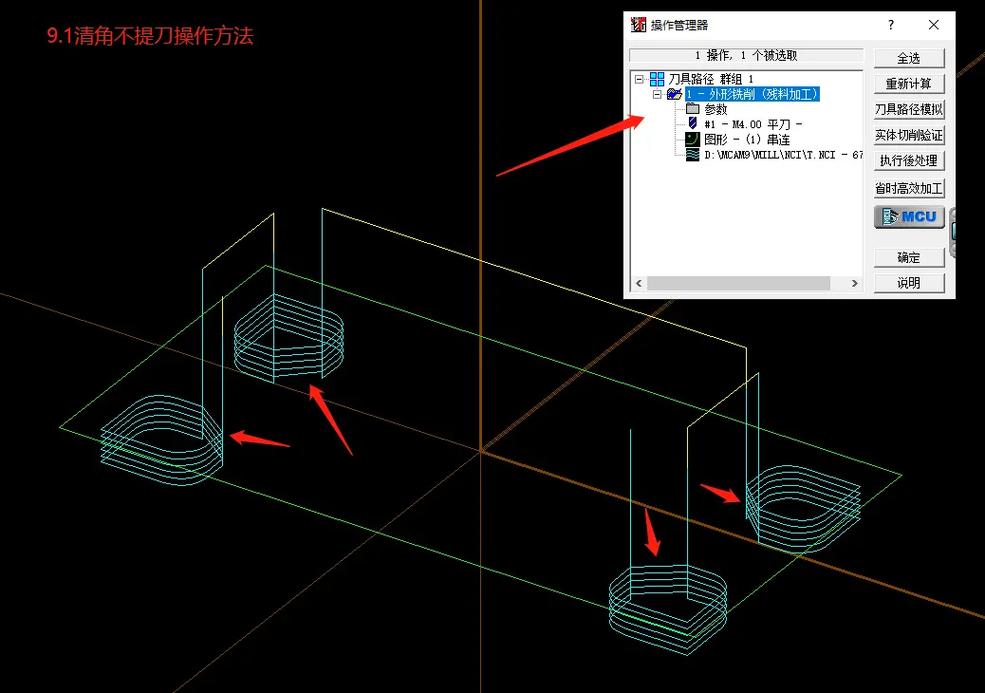
Task: Select 图形 - (1) 串连 entry
Action: (747, 139)
